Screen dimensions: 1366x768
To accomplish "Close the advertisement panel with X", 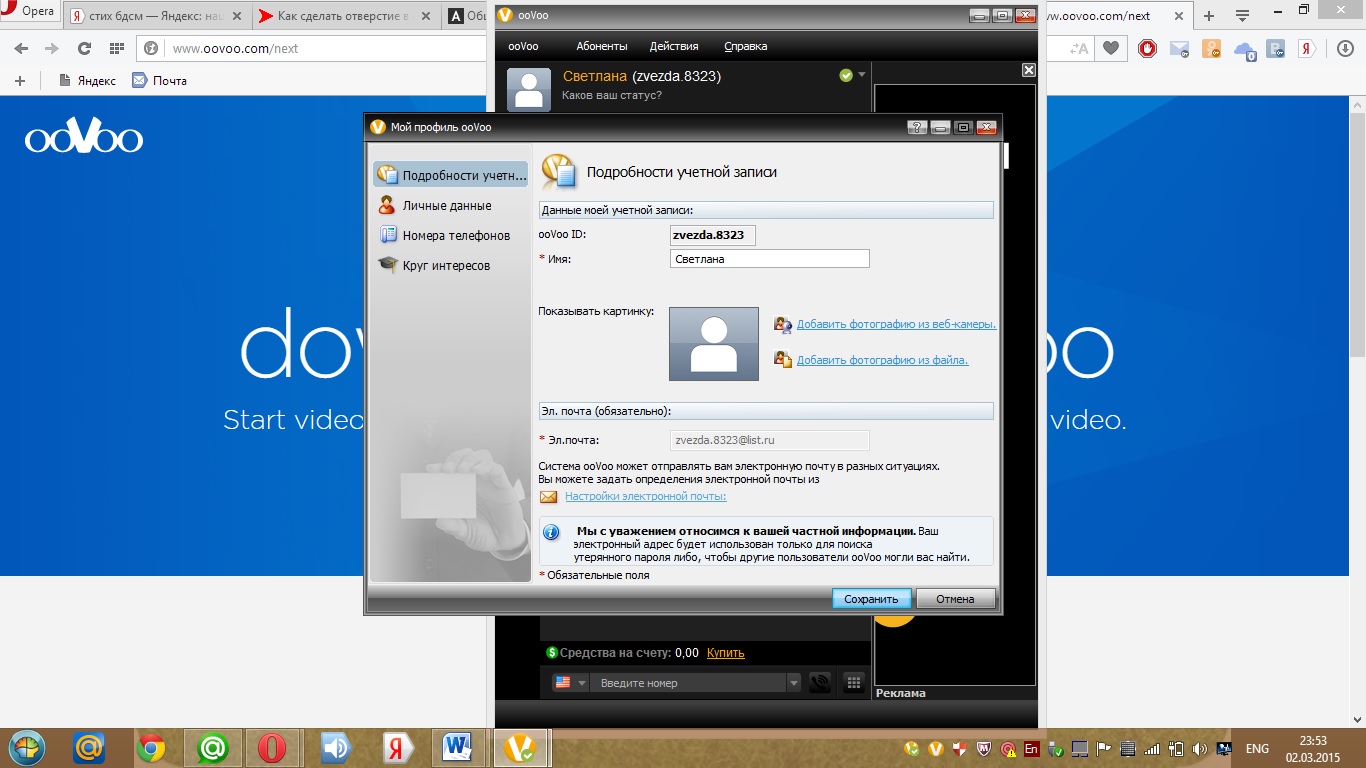I will click(x=1028, y=70).
